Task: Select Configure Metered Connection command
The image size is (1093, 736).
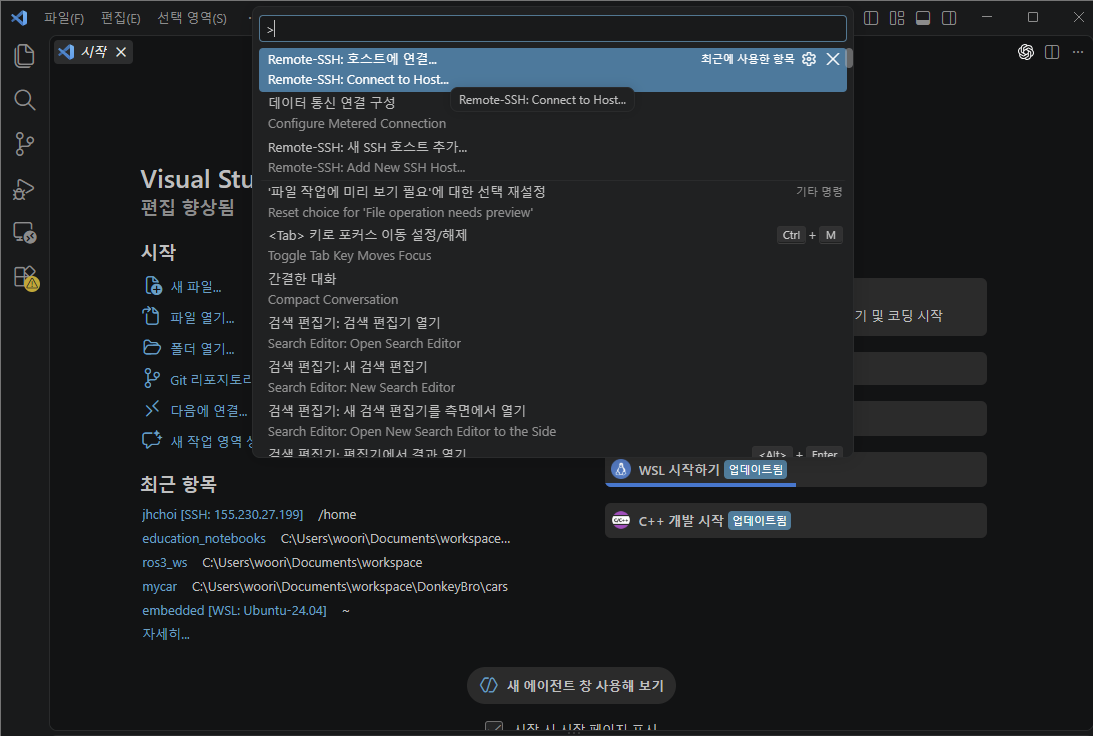Action: point(553,114)
